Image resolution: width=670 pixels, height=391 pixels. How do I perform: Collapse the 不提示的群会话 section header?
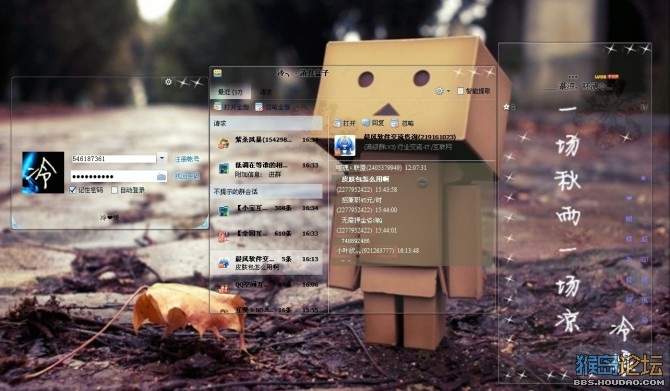pos(267,191)
